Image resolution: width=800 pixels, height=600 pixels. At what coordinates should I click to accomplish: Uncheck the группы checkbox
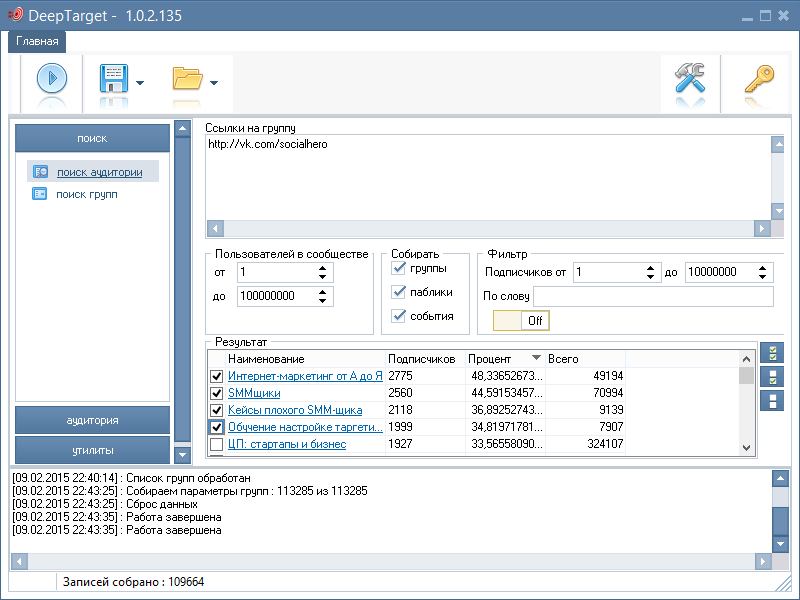(x=400, y=269)
